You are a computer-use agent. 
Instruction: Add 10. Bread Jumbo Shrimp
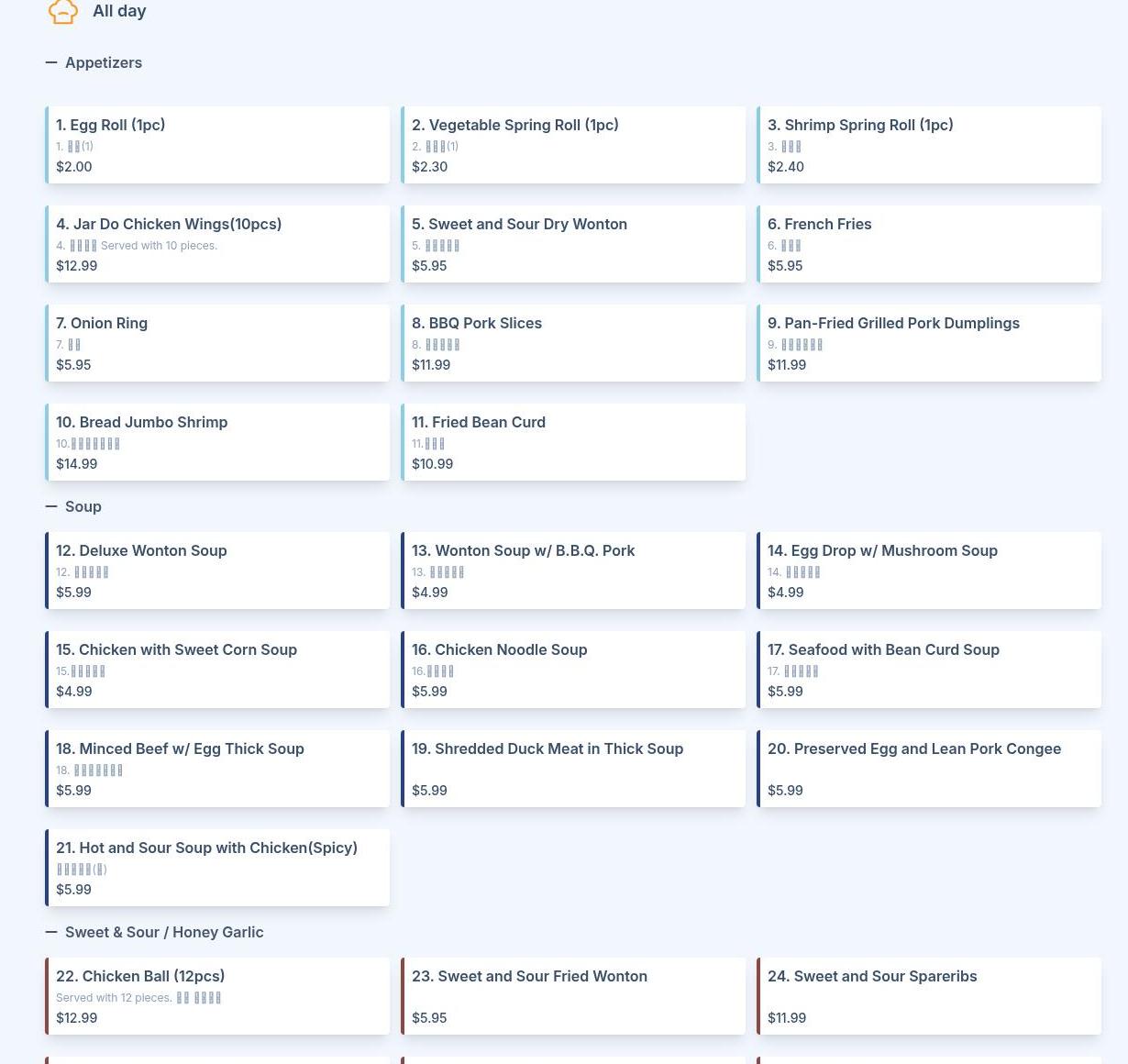click(217, 442)
